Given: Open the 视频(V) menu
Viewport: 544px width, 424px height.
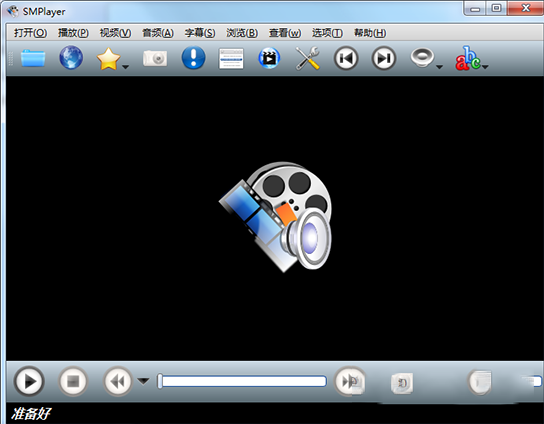Looking at the screenshot, I should 116,33.
